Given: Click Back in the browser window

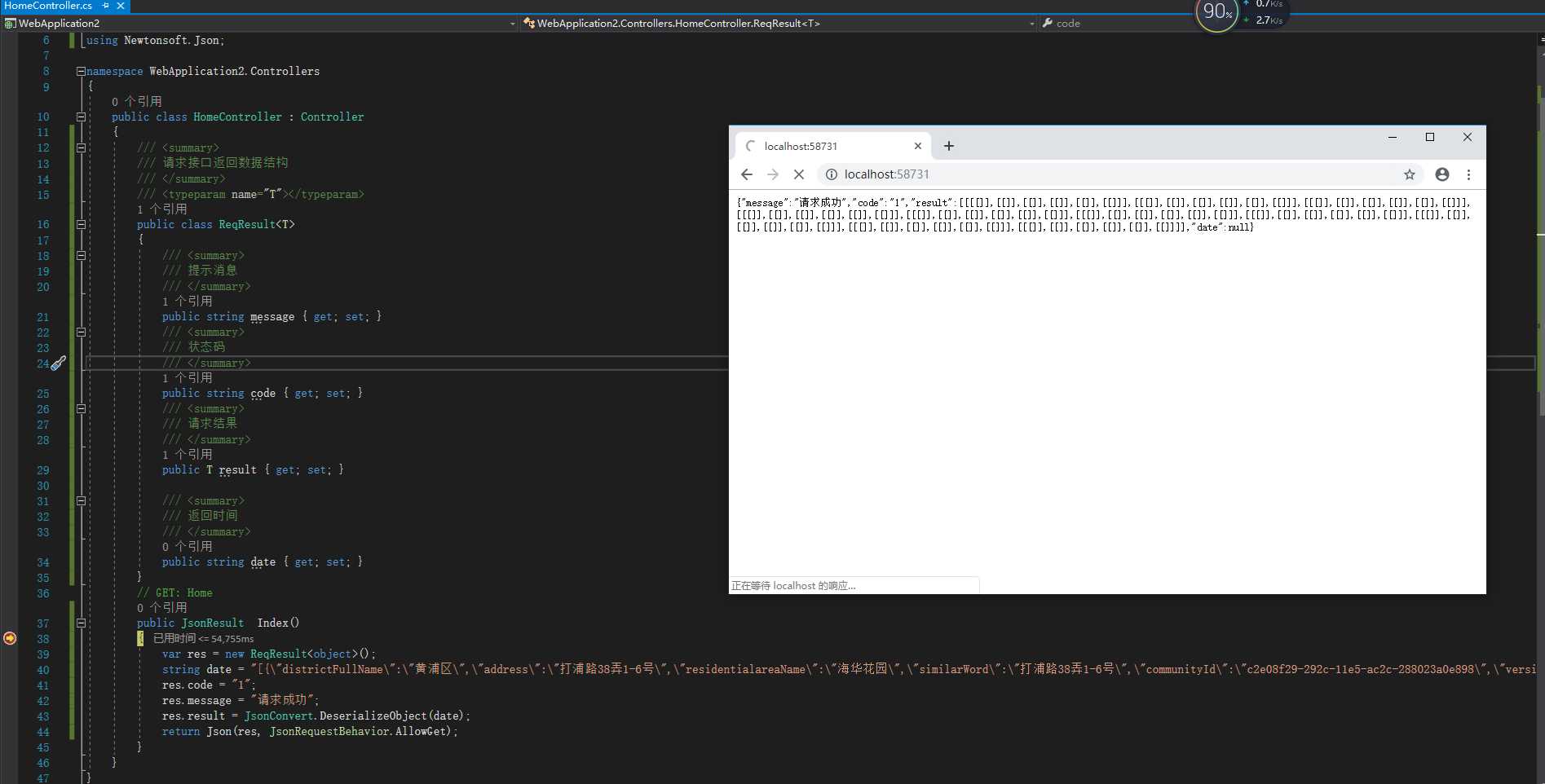Looking at the screenshot, I should click(x=747, y=174).
